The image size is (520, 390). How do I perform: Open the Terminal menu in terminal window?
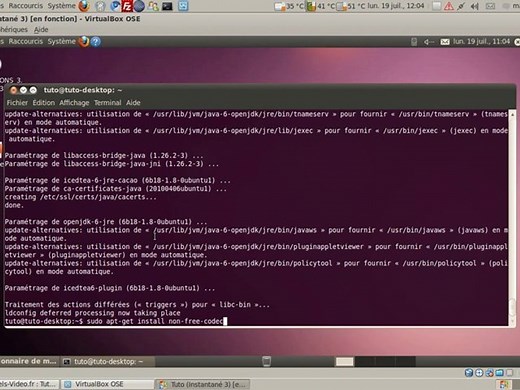[x=107, y=103]
